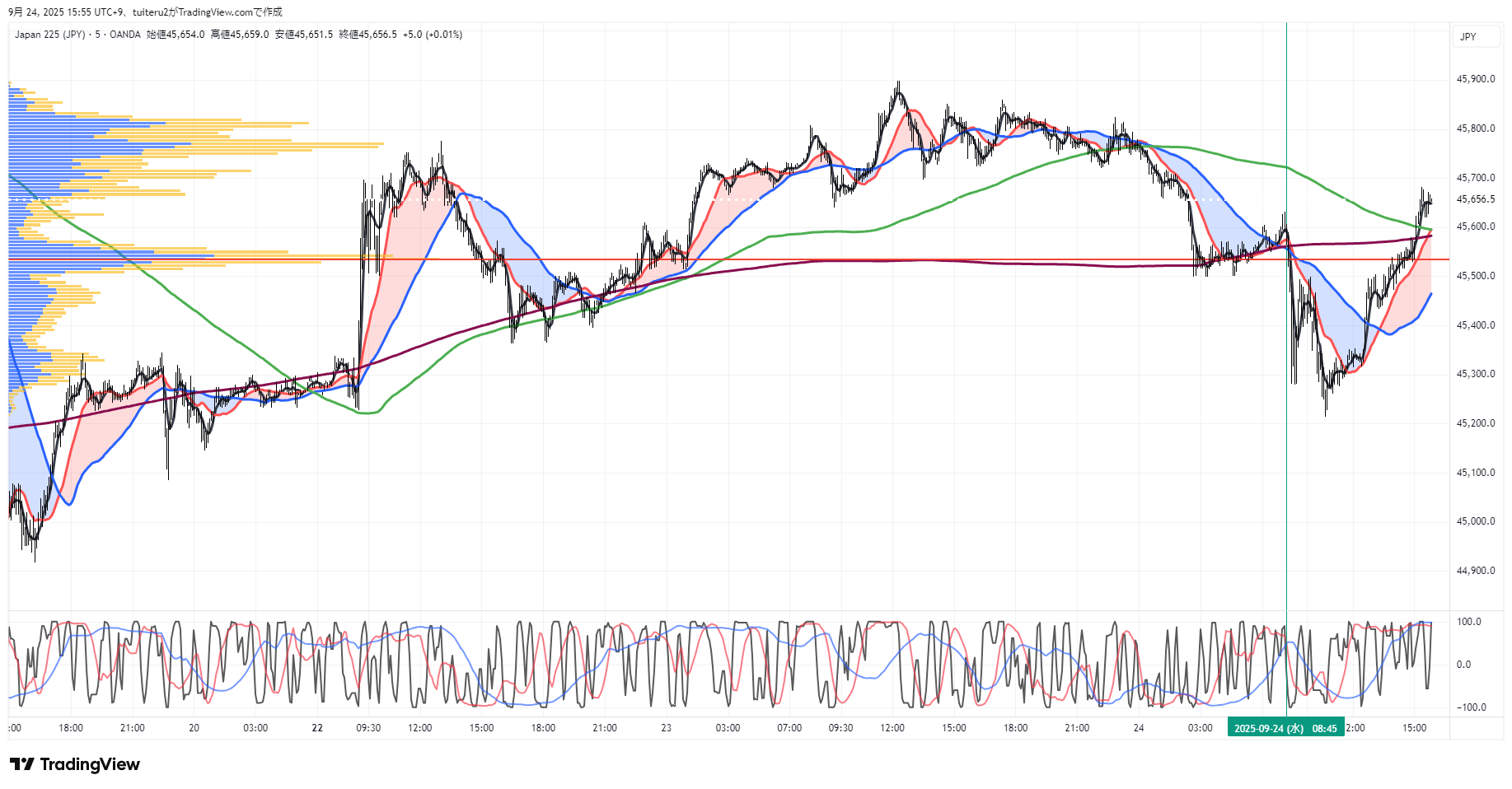Select the 23 date on time axis
Image resolution: width=1512 pixels, height=789 pixels.
click(666, 728)
